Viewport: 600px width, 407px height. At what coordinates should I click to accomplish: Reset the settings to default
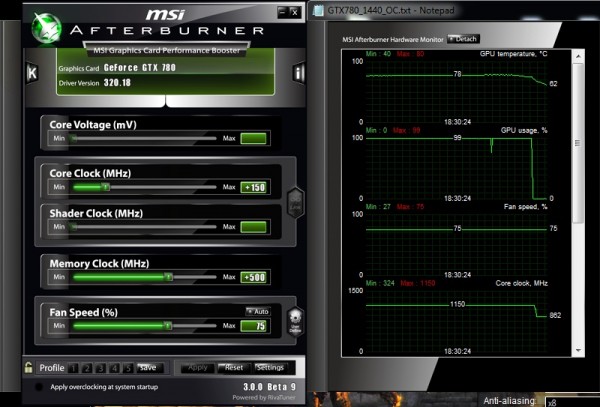tap(234, 368)
